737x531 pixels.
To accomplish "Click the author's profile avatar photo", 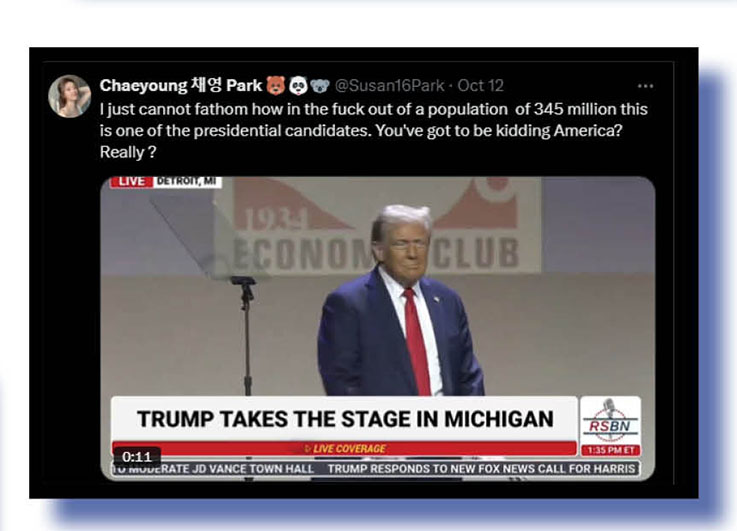I will click(x=70, y=96).
